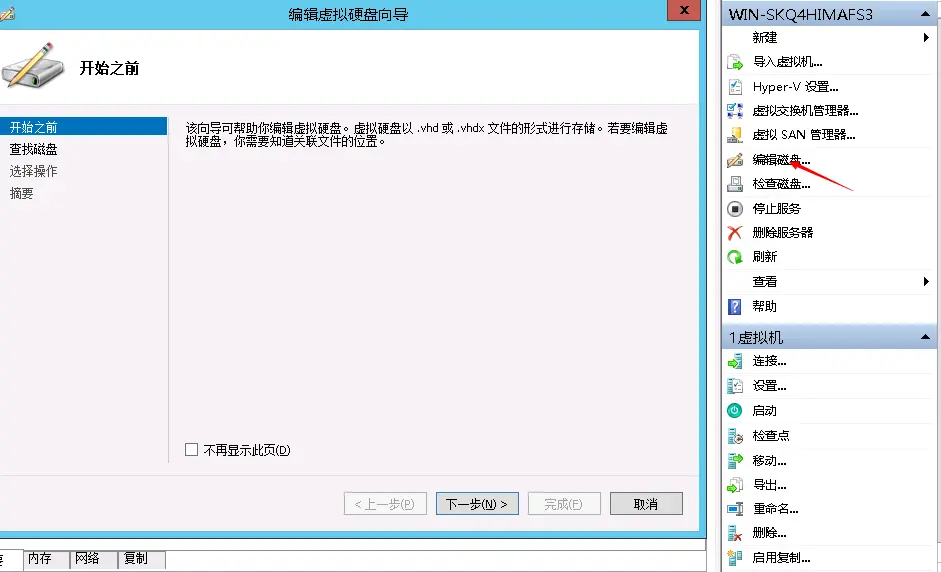Expand the 查看 submenu arrow
This screenshot has height=572, width=941.
(x=926, y=281)
